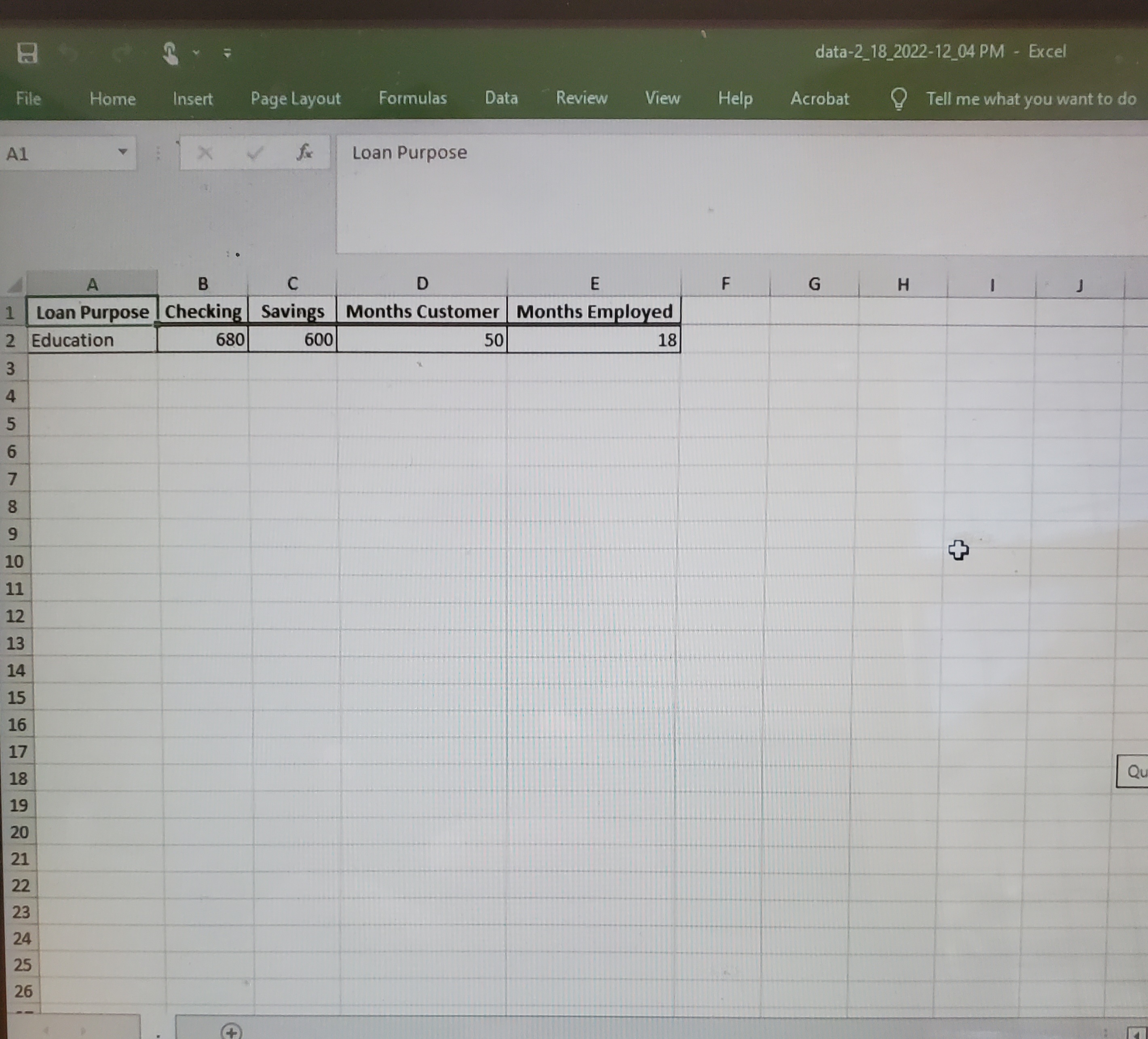Click the Tell me what you want to do box
The height and width of the screenshot is (1039, 1148).
[1030, 99]
